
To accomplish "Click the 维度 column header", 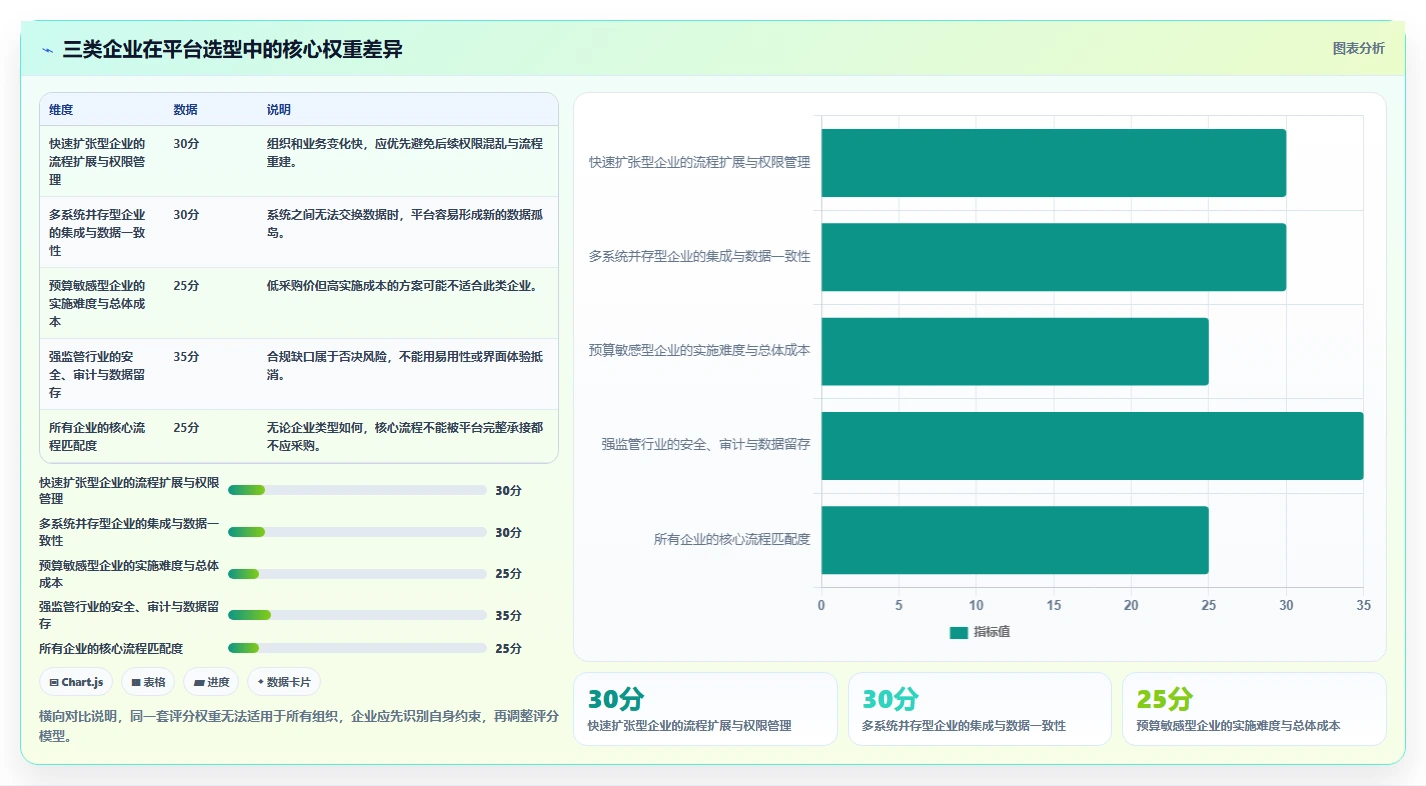I will [61, 109].
